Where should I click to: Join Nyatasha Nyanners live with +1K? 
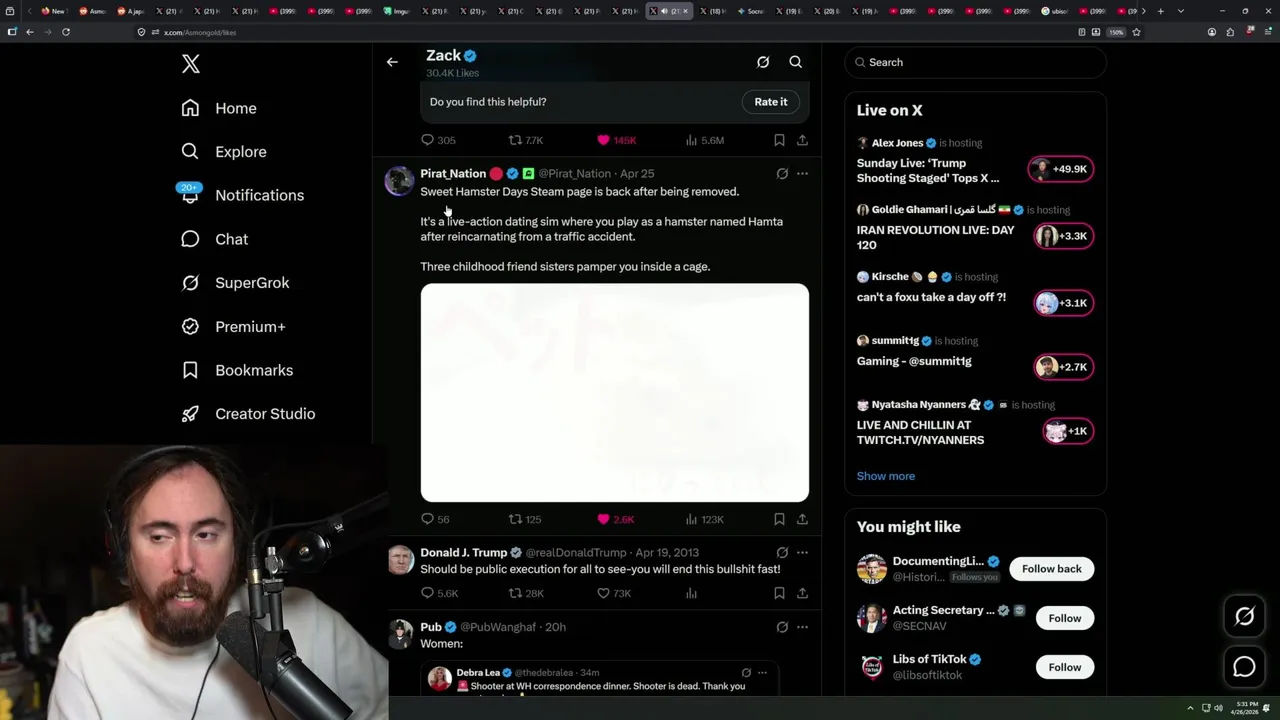1067,431
